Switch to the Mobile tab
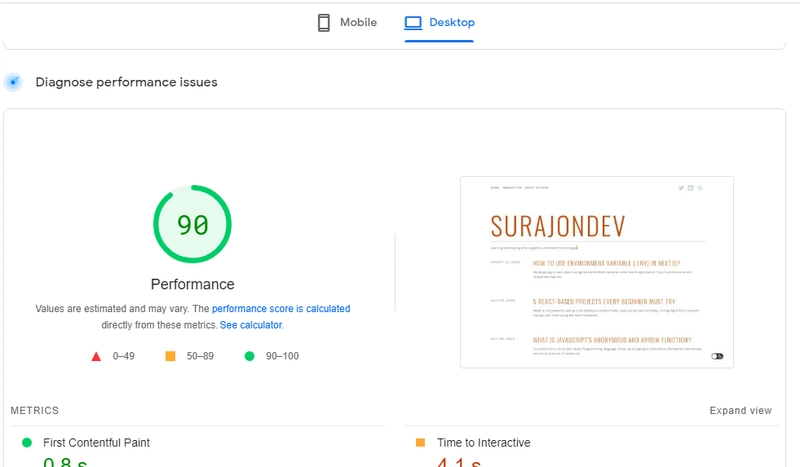 coord(347,22)
